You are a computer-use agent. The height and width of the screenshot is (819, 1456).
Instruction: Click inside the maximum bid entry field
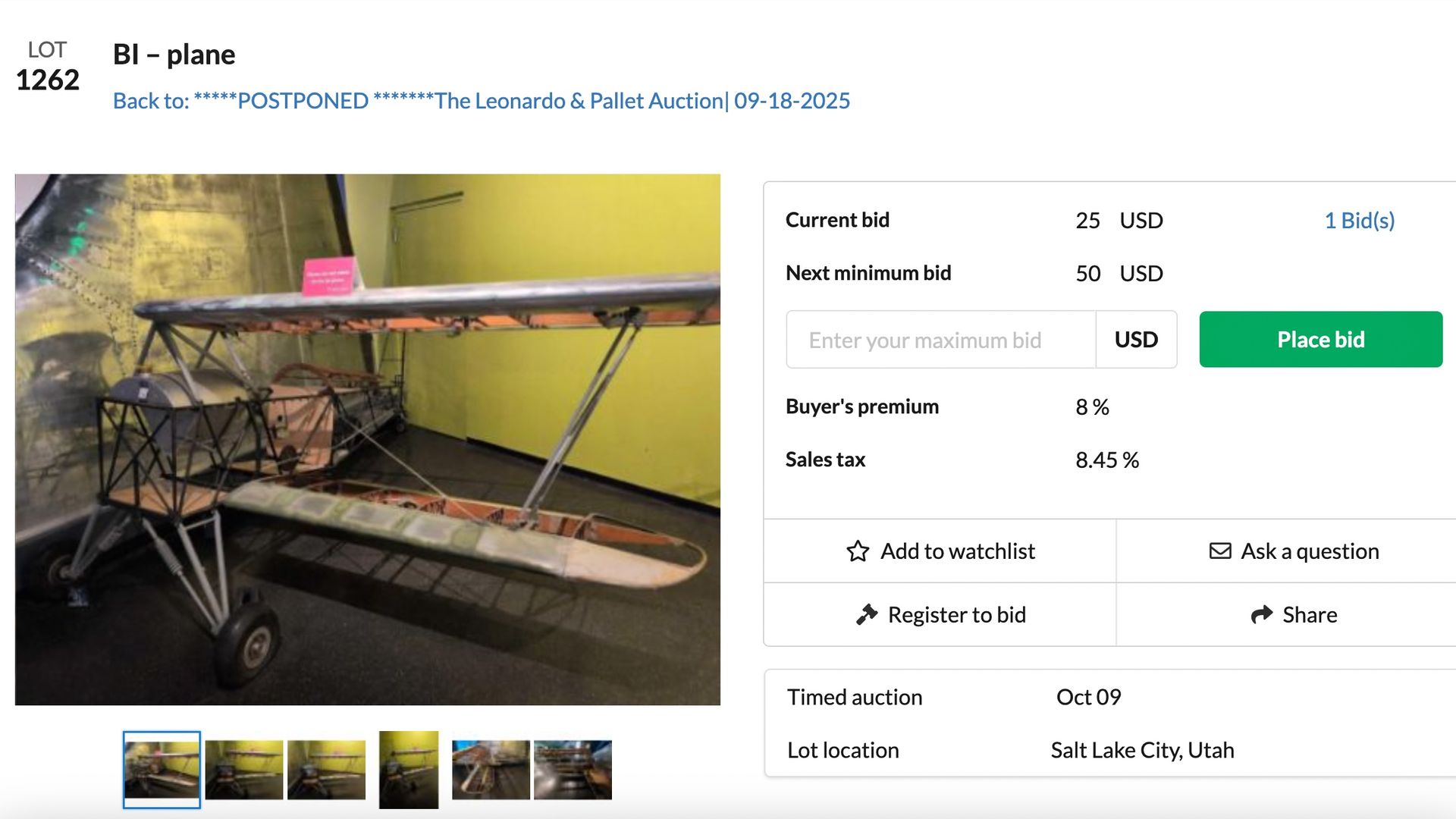[x=940, y=340]
